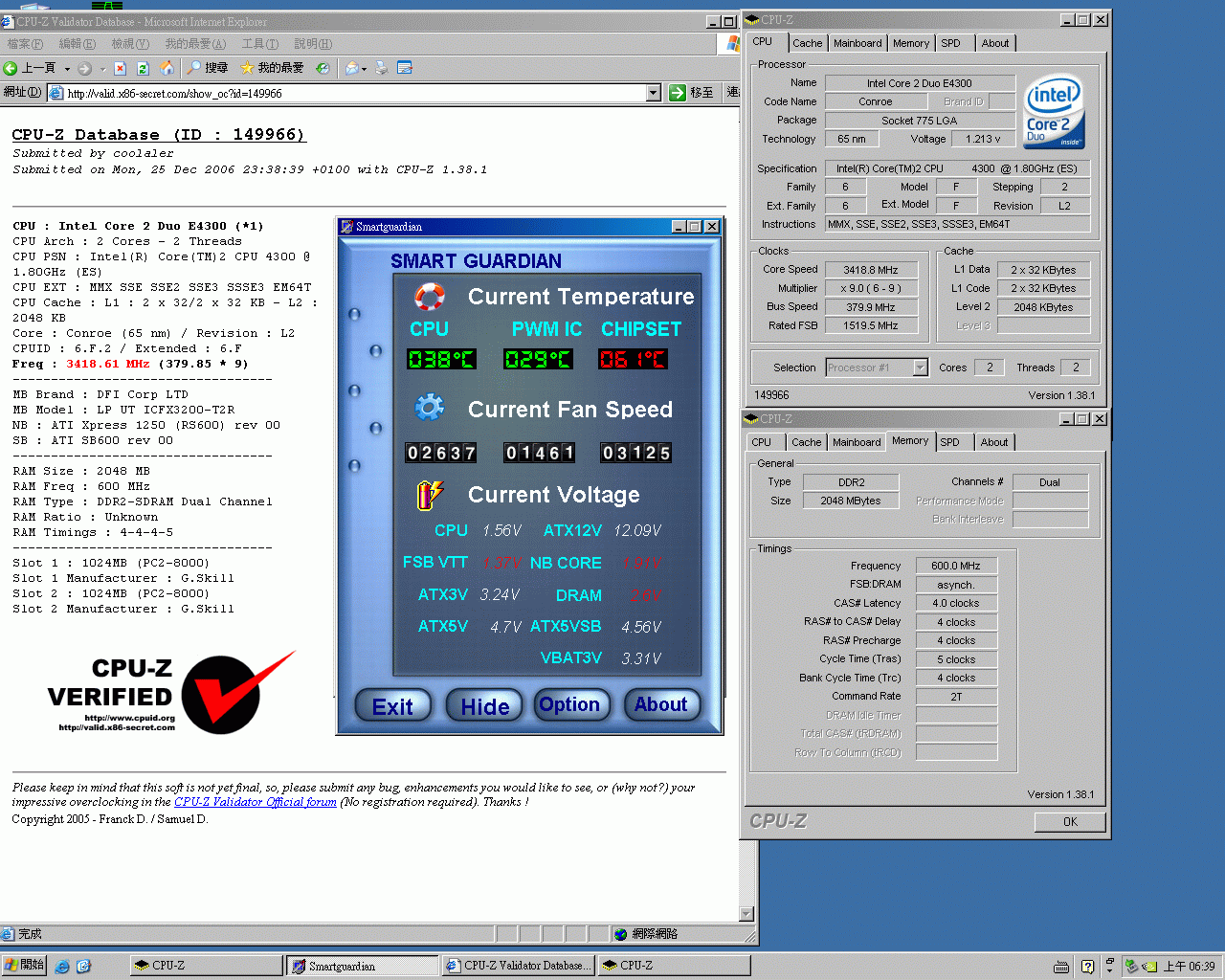This screenshot has width=1225, height=980.
Task: Open the Mail envelope toolbar icon
Action: [351, 68]
